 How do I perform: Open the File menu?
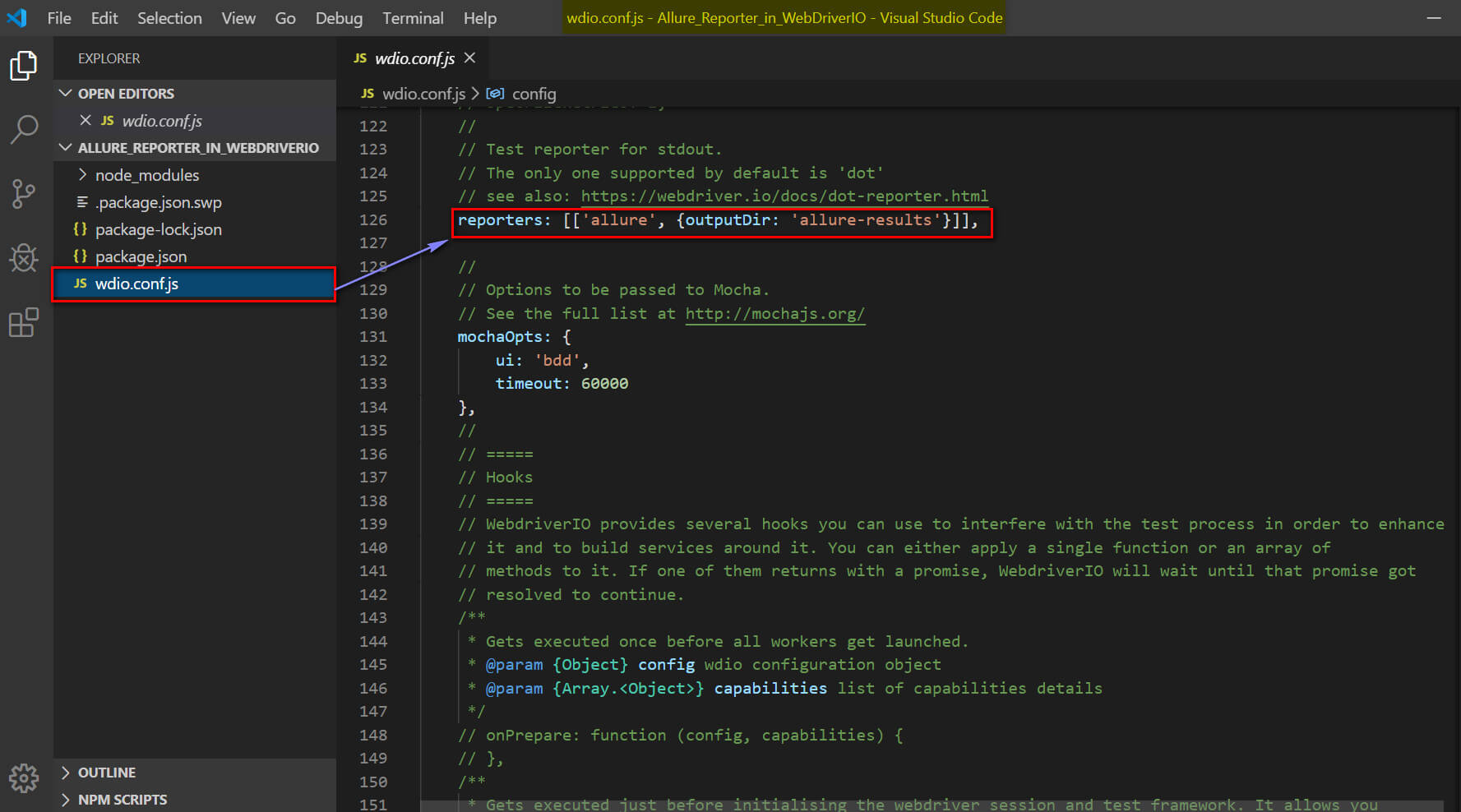pyautogui.click(x=59, y=18)
